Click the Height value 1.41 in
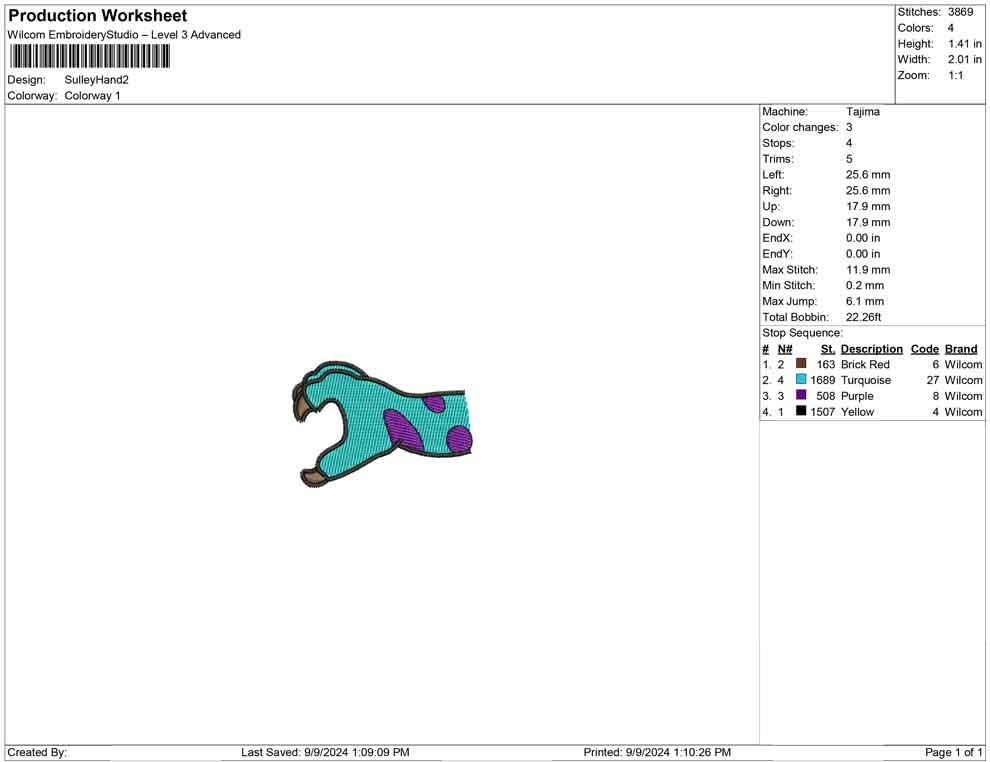 pos(965,44)
